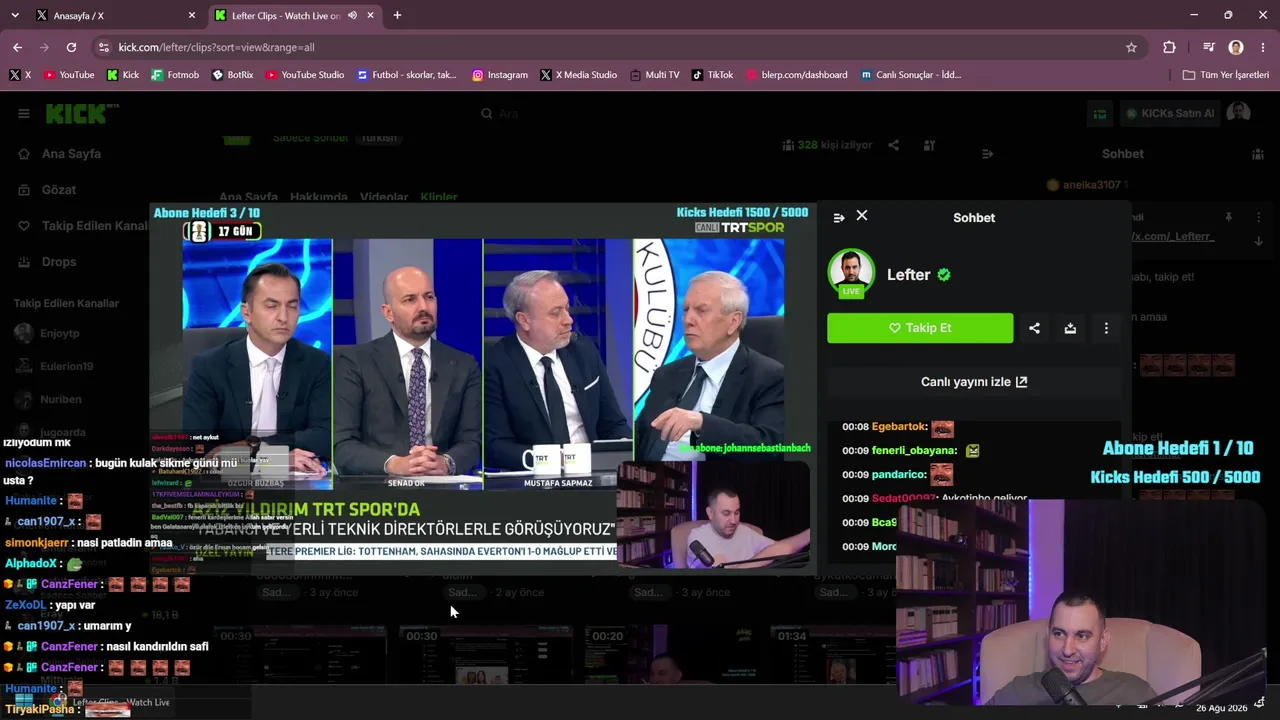Click the green icon left of KICKs Satın Al
The width and height of the screenshot is (1280, 720).
pos(1099,114)
